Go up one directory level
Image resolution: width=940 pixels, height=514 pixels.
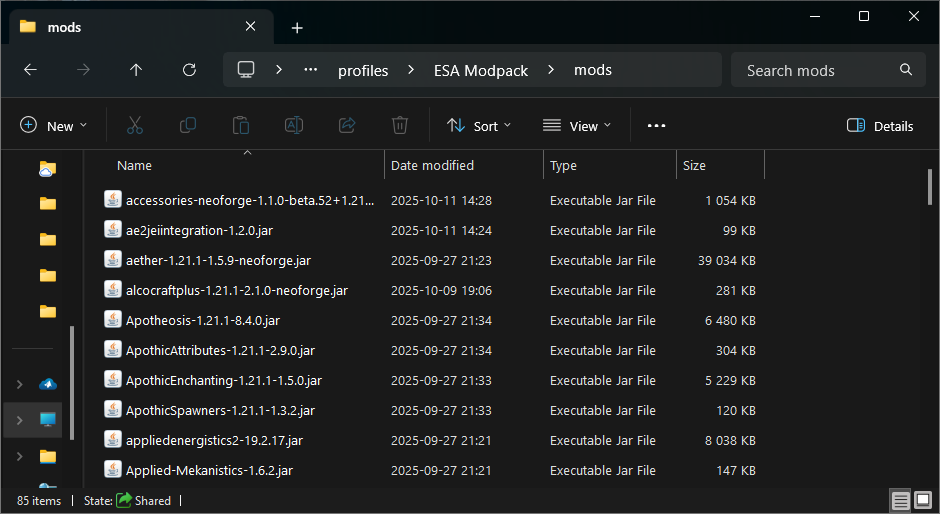click(x=136, y=70)
